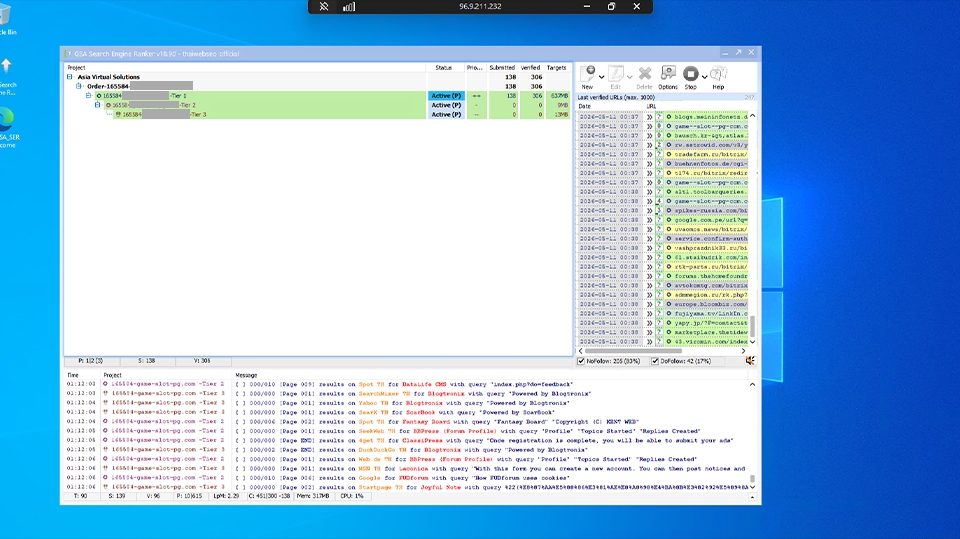Image resolution: width=960 pixels, height=539 pixels.
Task: Click the Stop toolbar icon
Action: [691, 74]
